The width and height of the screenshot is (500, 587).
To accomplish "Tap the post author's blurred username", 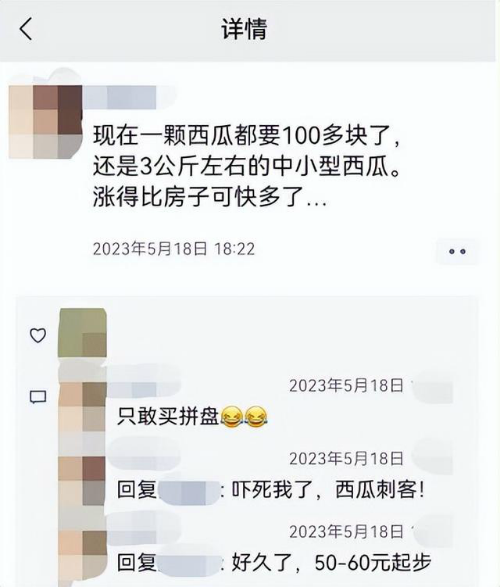I will tap(120, 97).
